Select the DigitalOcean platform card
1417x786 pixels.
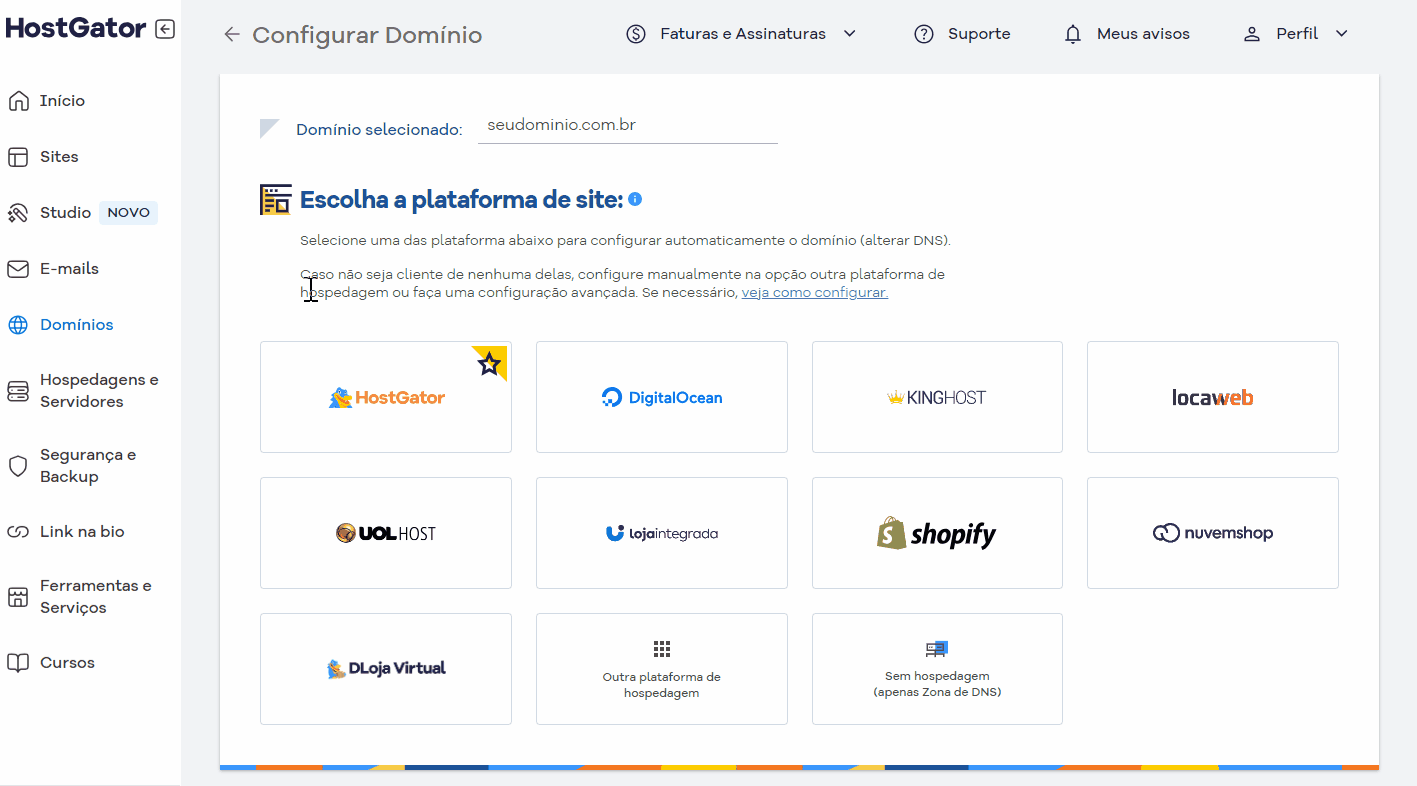coord(662,397)
